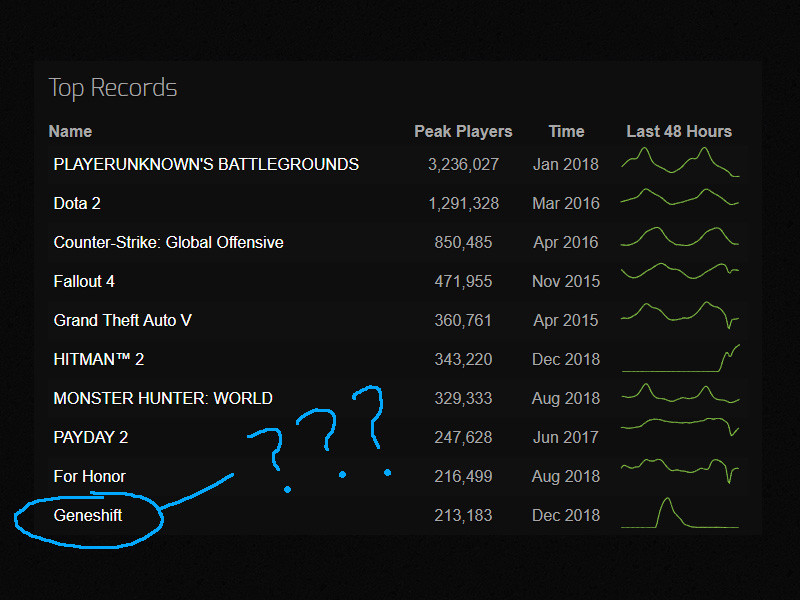800x600 pixels.
Task: Click the Last 48 Hours column header
Action: pyautogui.click(x=679, y=131)
